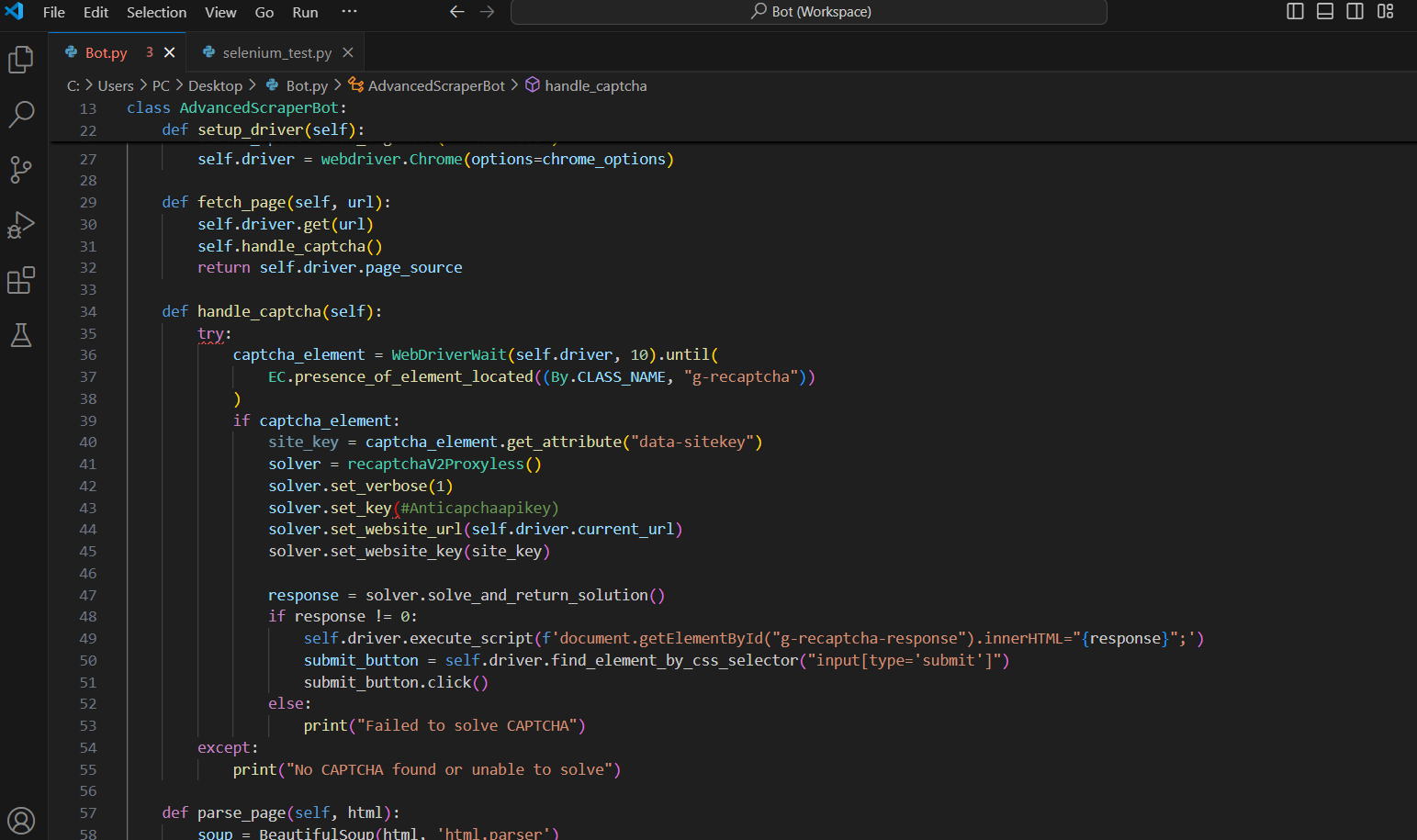Open the Search view in activity bar
Image resolution: width=1417 pixels, height=840 pixels.
click(21, 115)
